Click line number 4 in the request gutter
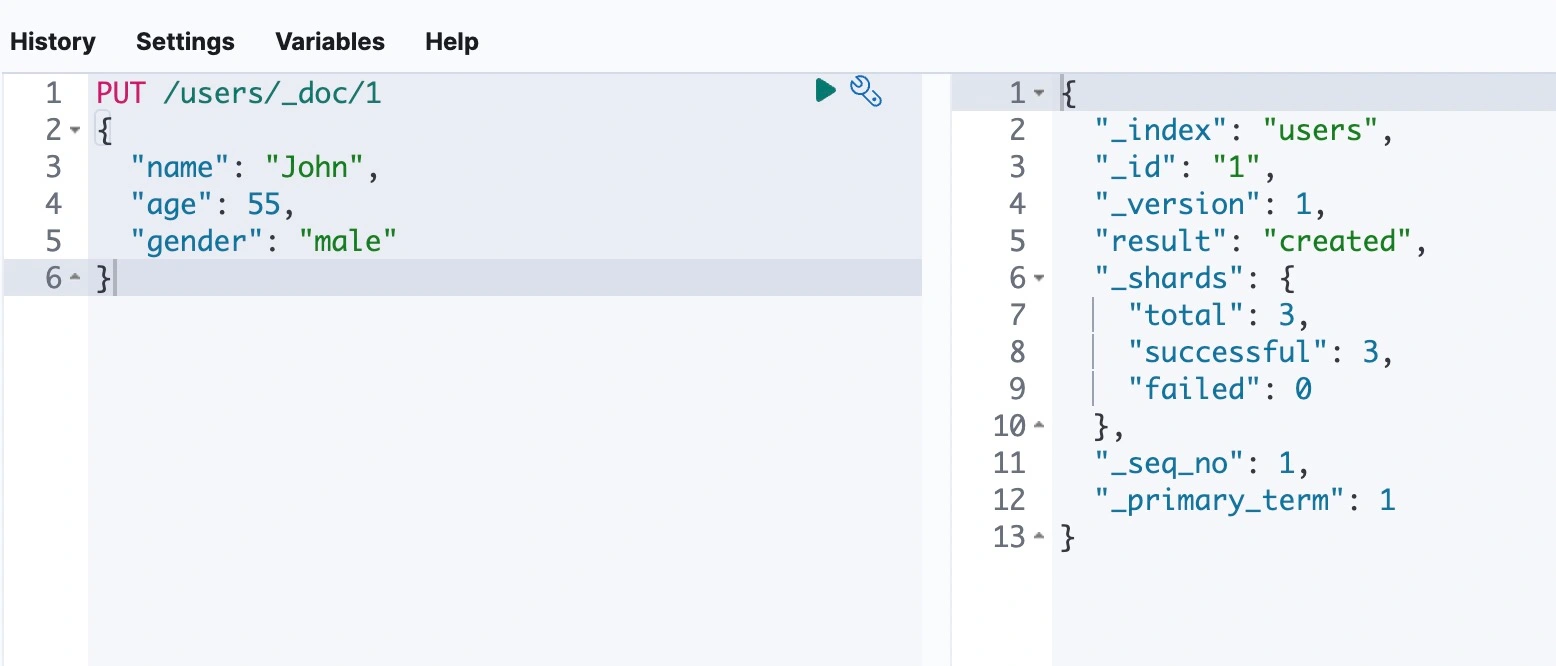The image size is (1556, 666). coord(53,204)
